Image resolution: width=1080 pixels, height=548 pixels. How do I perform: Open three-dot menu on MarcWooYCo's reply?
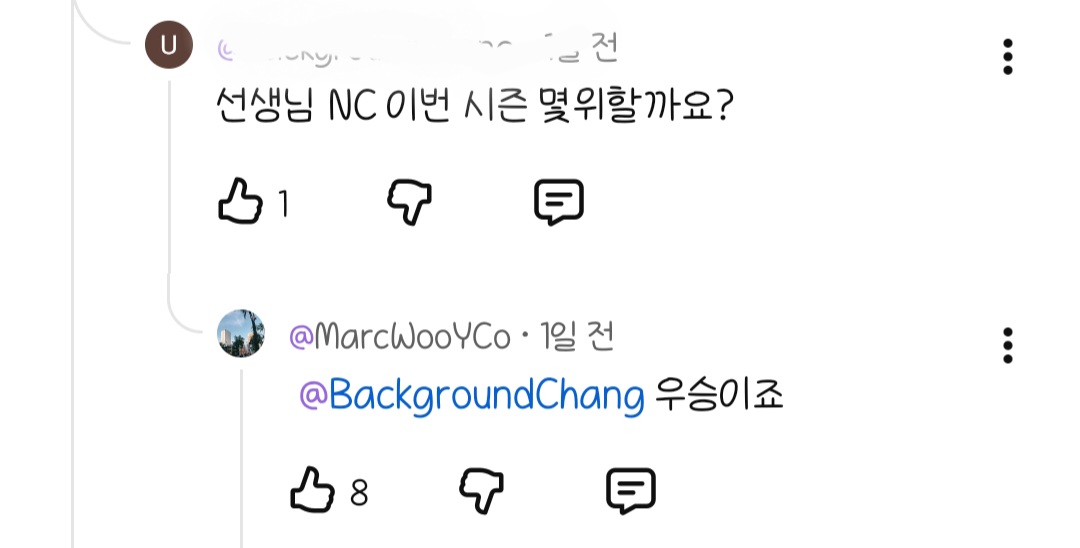[1007, 346]
